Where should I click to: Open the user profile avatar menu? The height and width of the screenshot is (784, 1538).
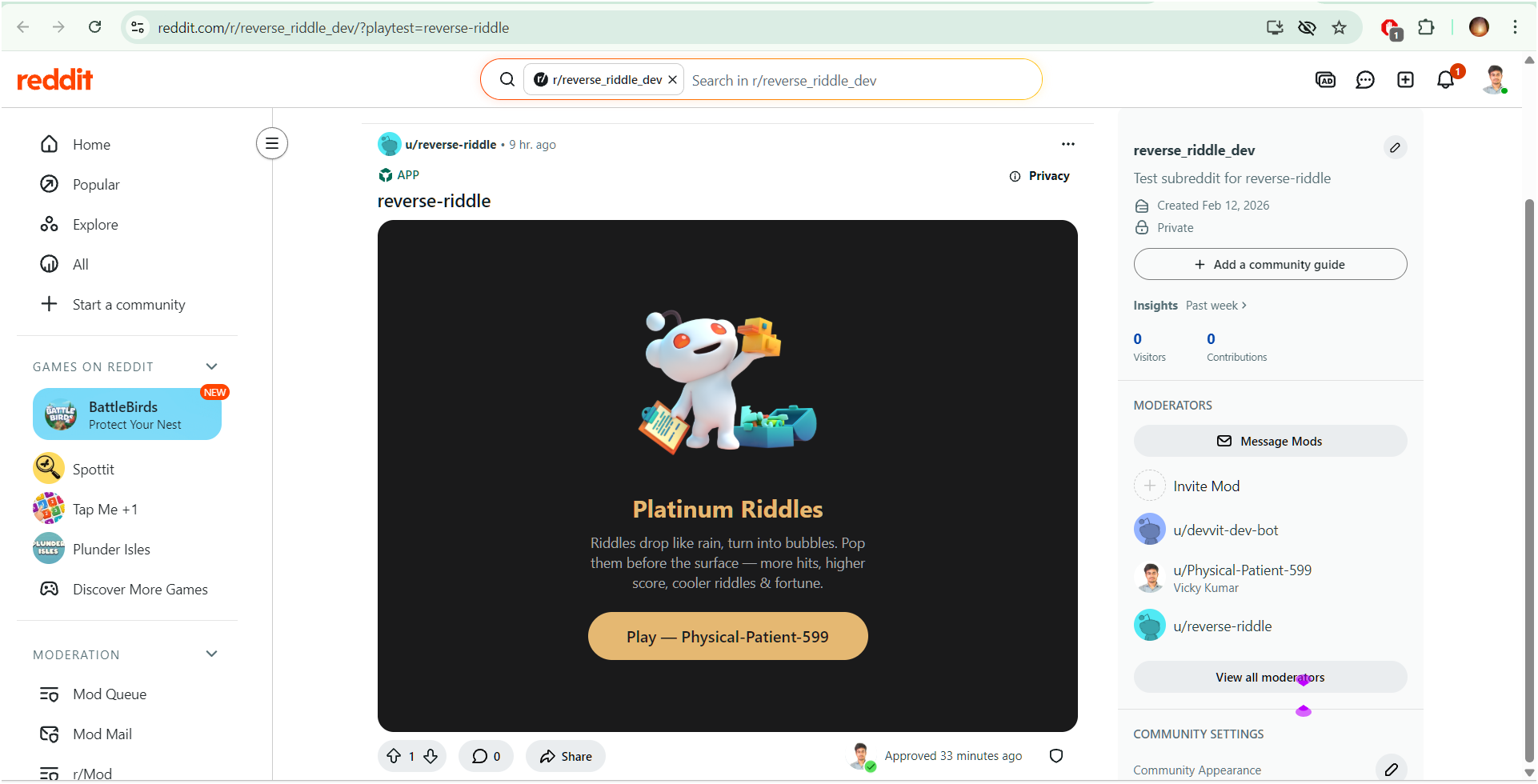point(1494,79)
